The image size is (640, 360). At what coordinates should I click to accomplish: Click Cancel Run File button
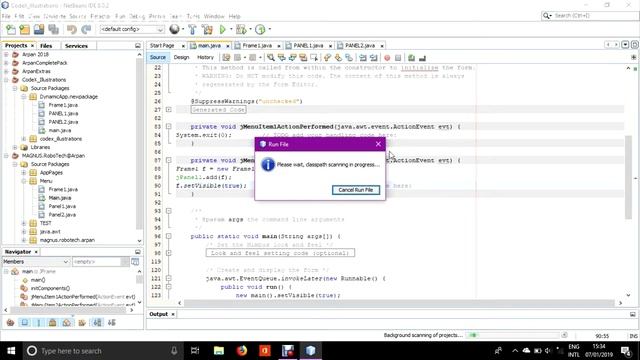(356, 190)
